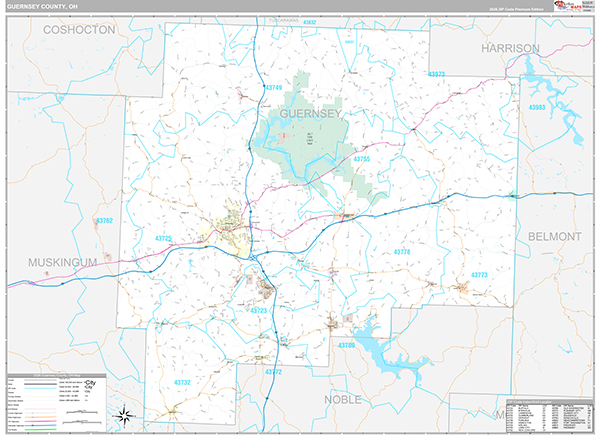Click the cyan ZIP boundary sample in the legend
The image size is (600, 435).
[40, 388]
